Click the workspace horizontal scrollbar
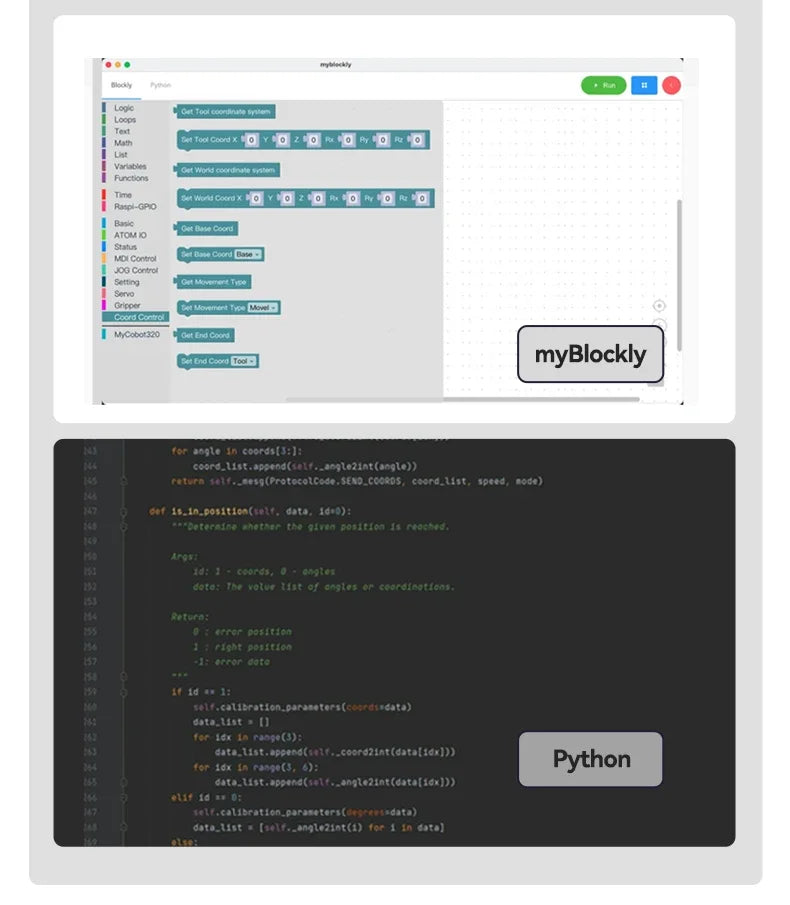 coord(462,399)
